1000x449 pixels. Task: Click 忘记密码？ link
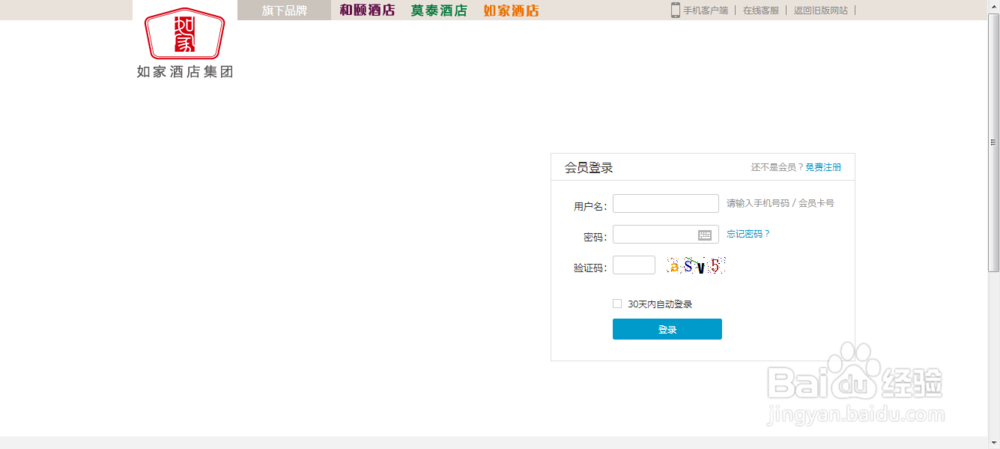pyautogui.click(x=748, y=234)
